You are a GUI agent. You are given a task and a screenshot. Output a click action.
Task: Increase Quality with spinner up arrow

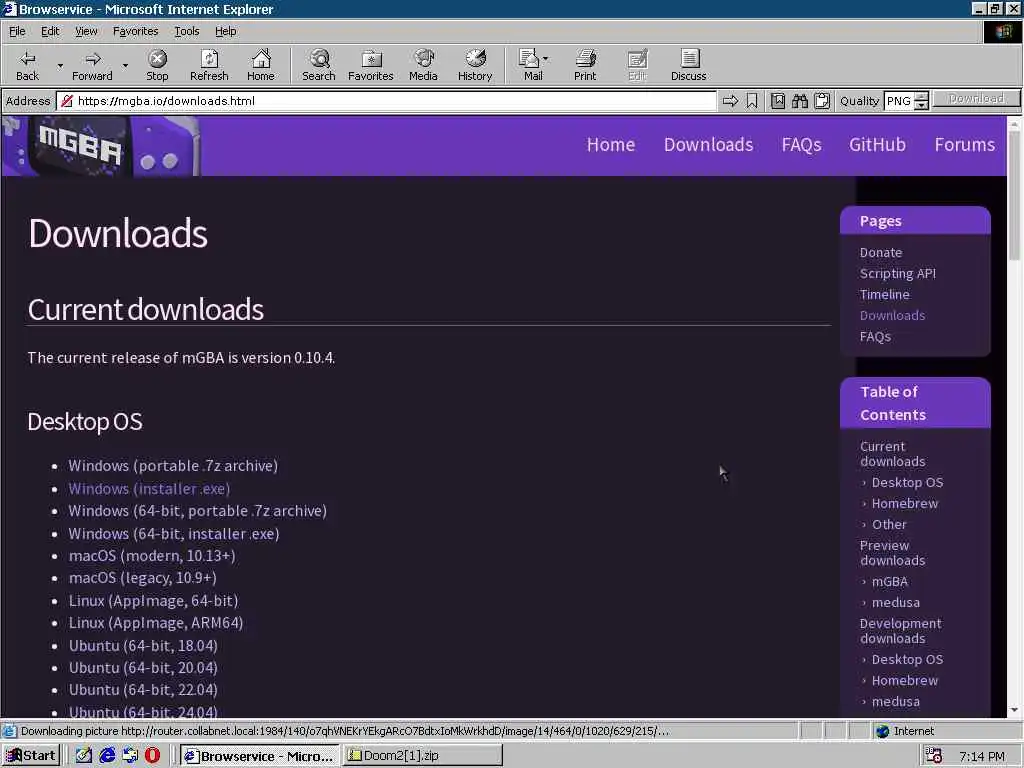tap(921, 97)
